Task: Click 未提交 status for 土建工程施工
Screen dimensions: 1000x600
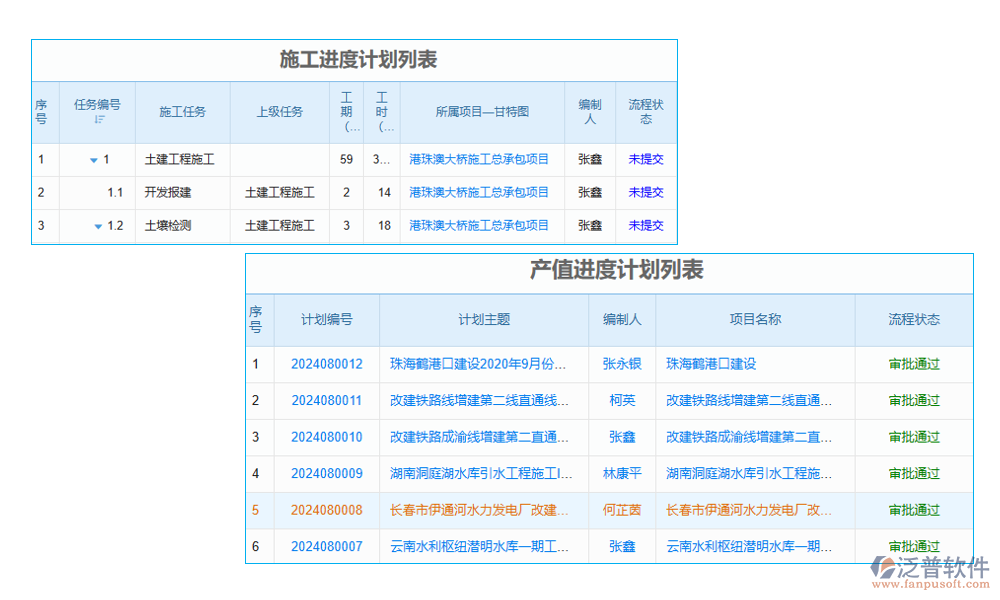Action: click(x=645, y=159)
